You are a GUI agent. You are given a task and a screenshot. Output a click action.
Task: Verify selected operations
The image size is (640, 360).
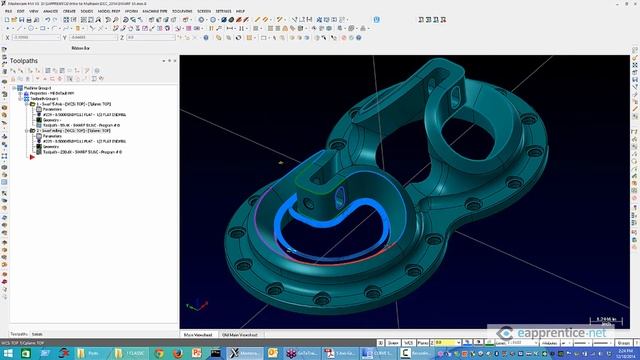pyautogui.click(x=55, y=70)
